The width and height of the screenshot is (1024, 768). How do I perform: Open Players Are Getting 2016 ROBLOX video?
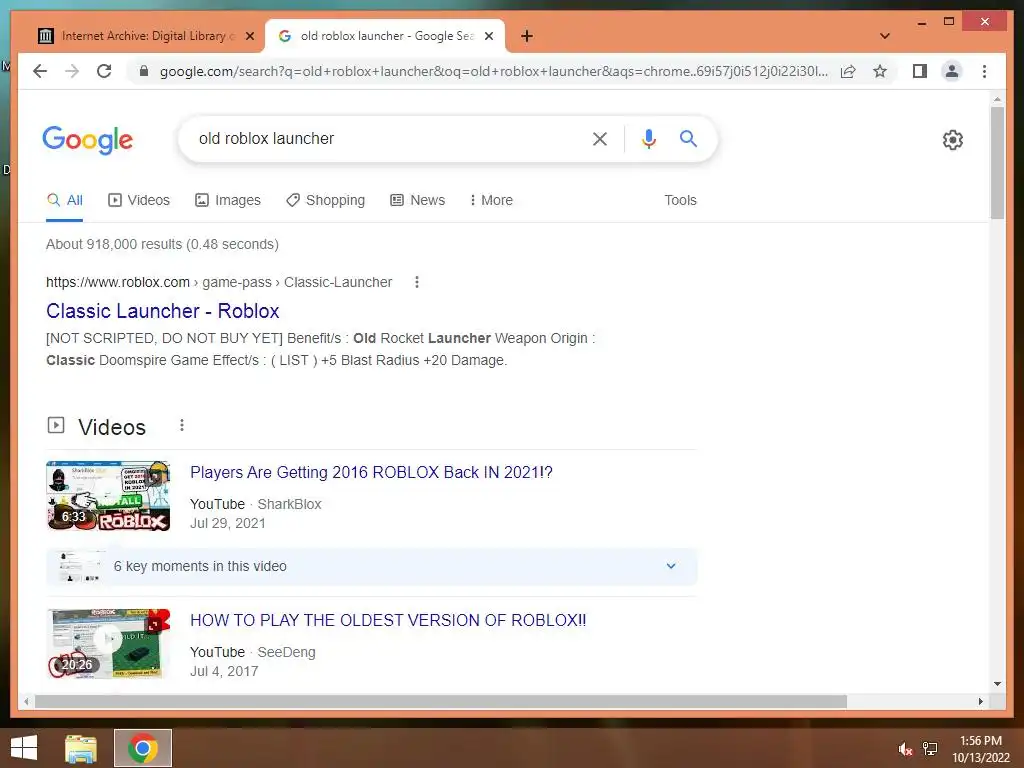372,472
